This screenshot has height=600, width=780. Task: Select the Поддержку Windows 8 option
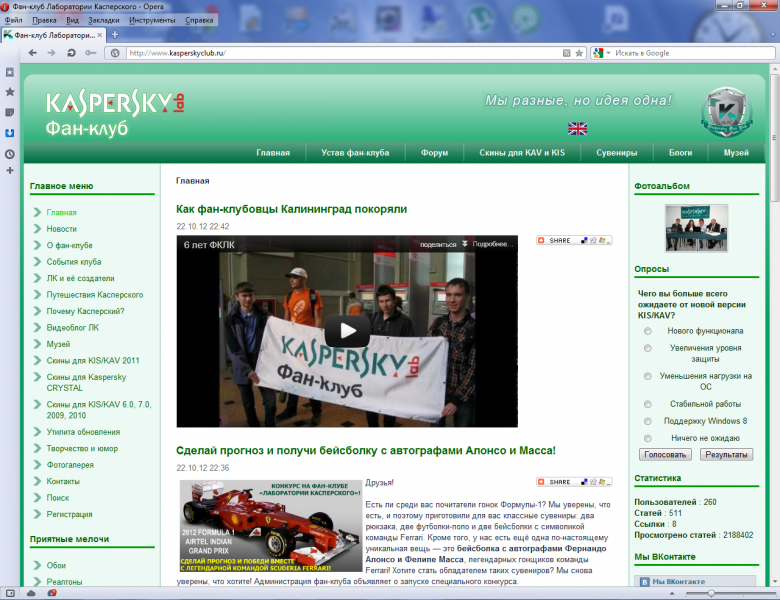tap(648, 421)
